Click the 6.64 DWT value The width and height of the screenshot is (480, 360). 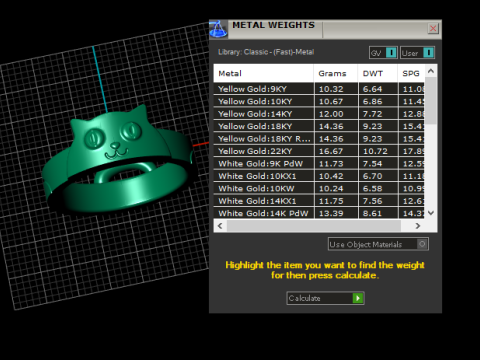tap(372, 89)
